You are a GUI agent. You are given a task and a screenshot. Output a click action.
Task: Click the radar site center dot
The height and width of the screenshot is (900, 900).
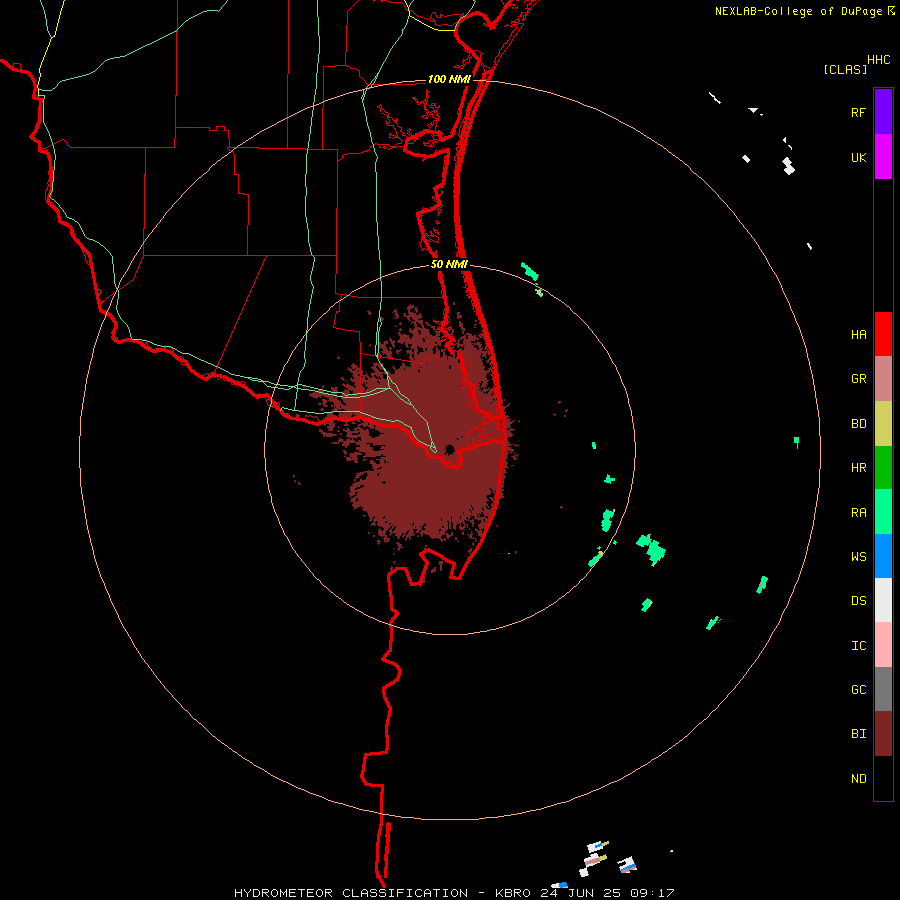[449, 449]
